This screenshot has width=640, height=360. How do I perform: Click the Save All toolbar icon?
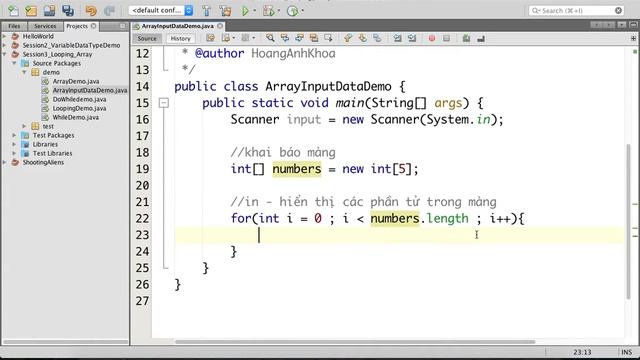[68, 11]
